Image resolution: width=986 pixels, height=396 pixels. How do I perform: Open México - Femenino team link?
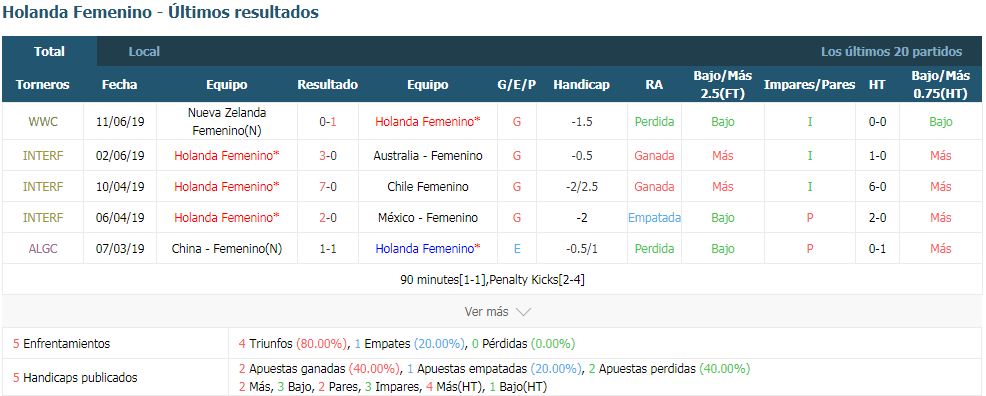[x=428, y=217]
